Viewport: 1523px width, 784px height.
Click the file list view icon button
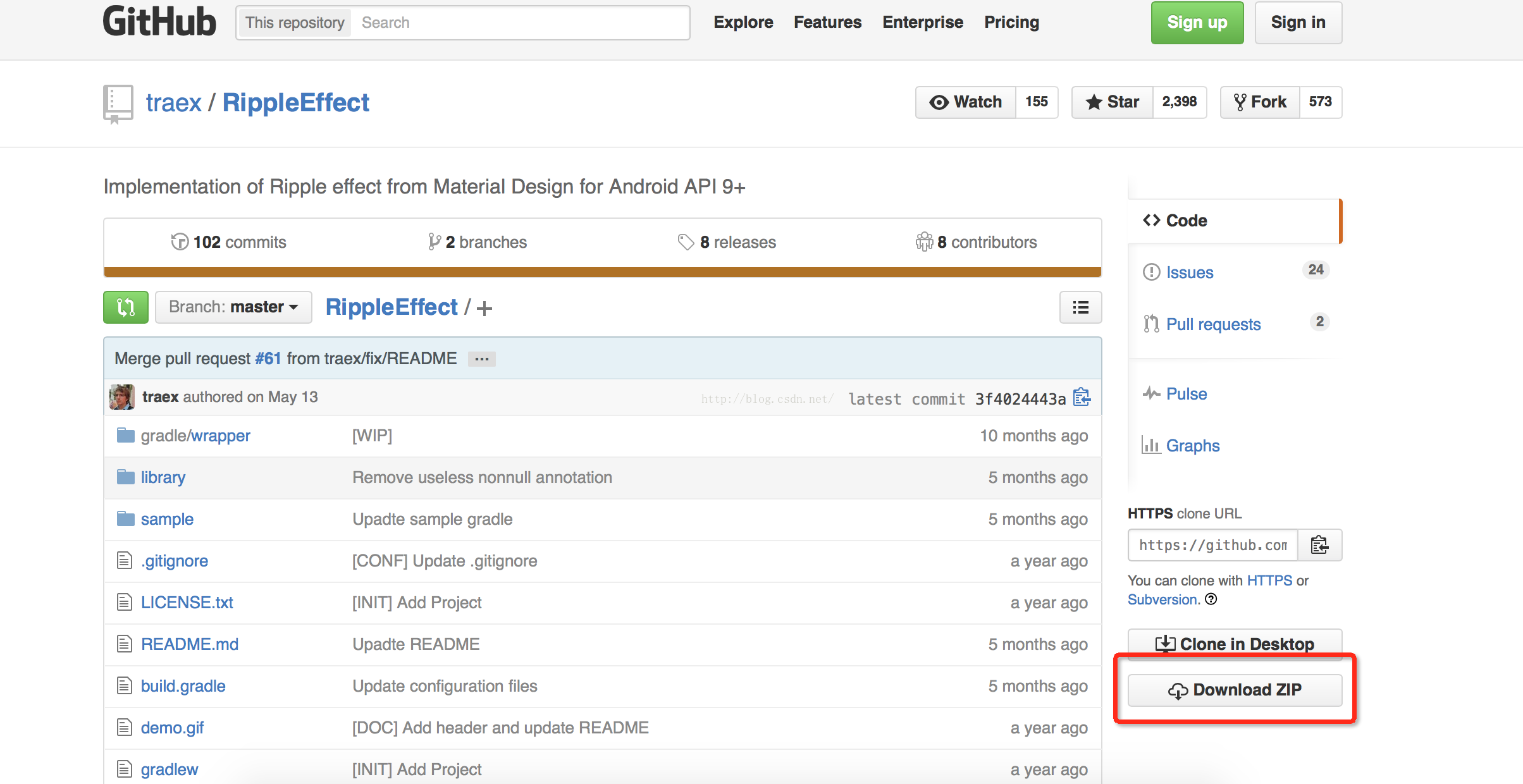tap(1081, 307)
